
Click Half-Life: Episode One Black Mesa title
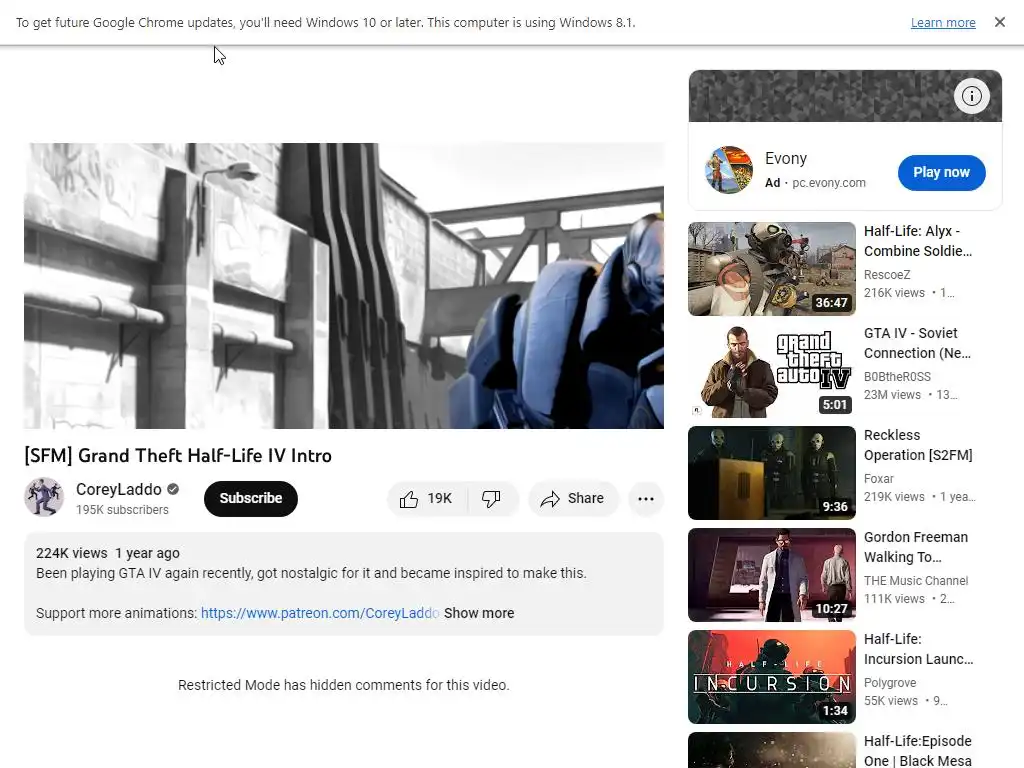(x=918, y=751)
